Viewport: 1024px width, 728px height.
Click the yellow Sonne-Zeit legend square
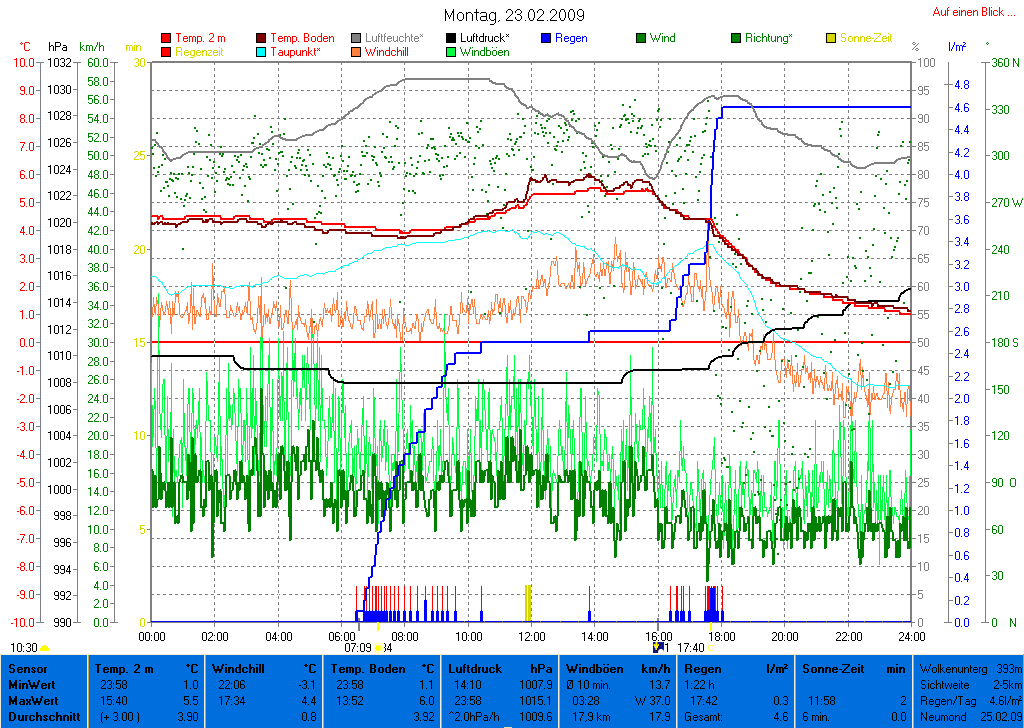pos(831,38)
